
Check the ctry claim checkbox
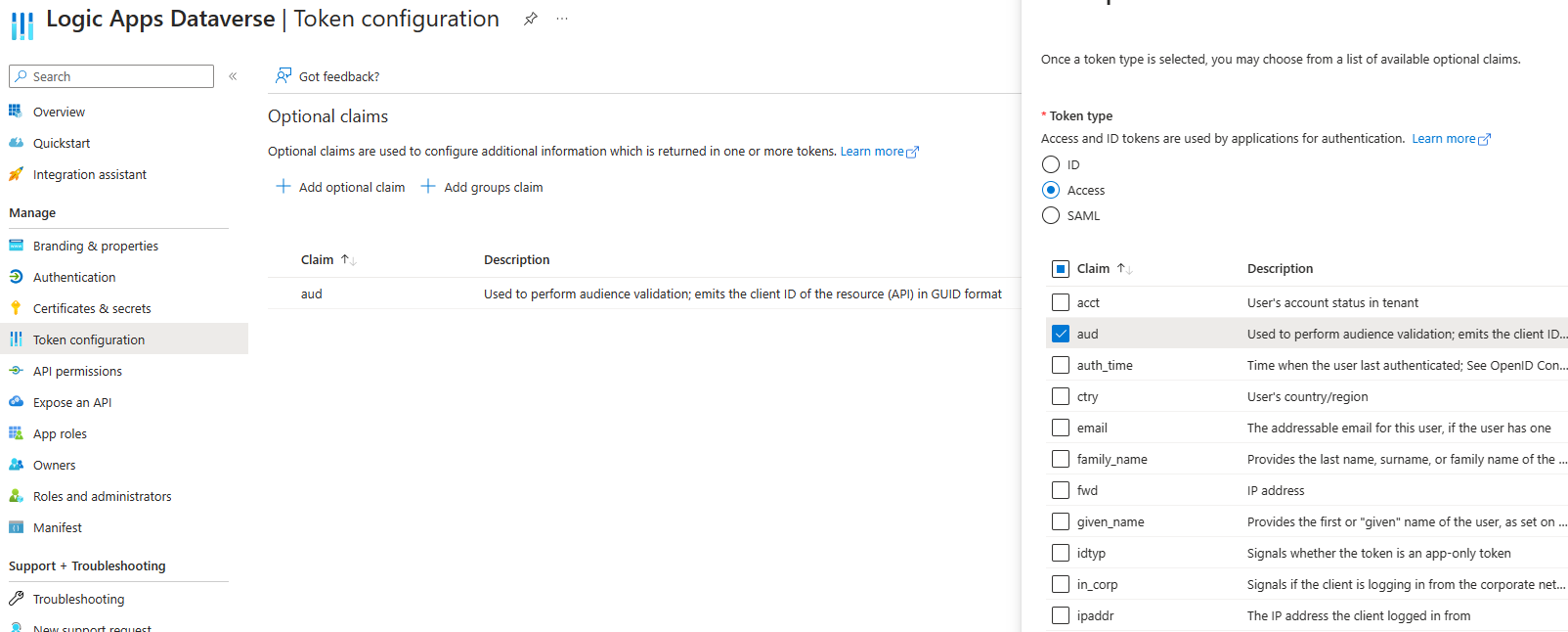pos(1061,396)
